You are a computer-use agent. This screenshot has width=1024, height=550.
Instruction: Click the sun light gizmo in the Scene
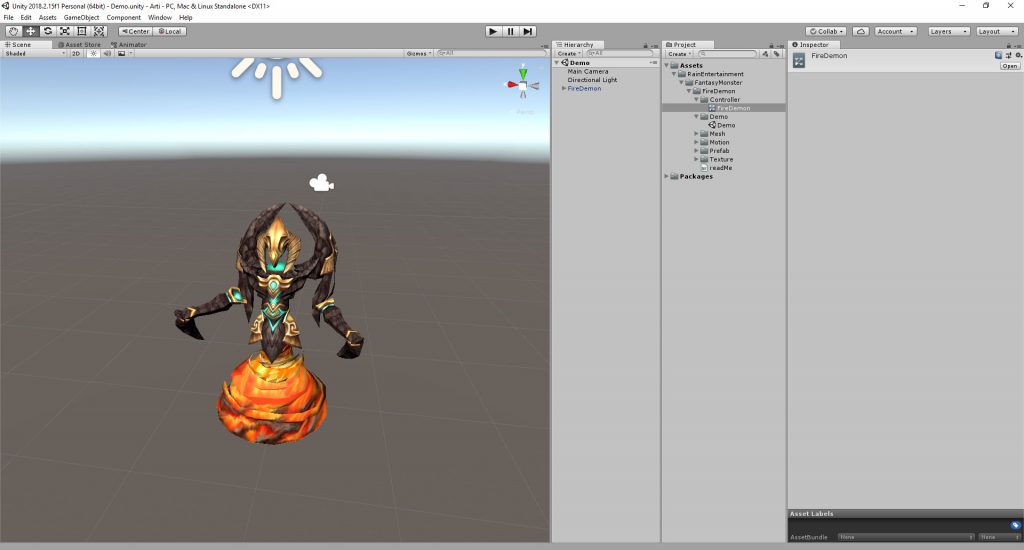(x=276, y=76)
